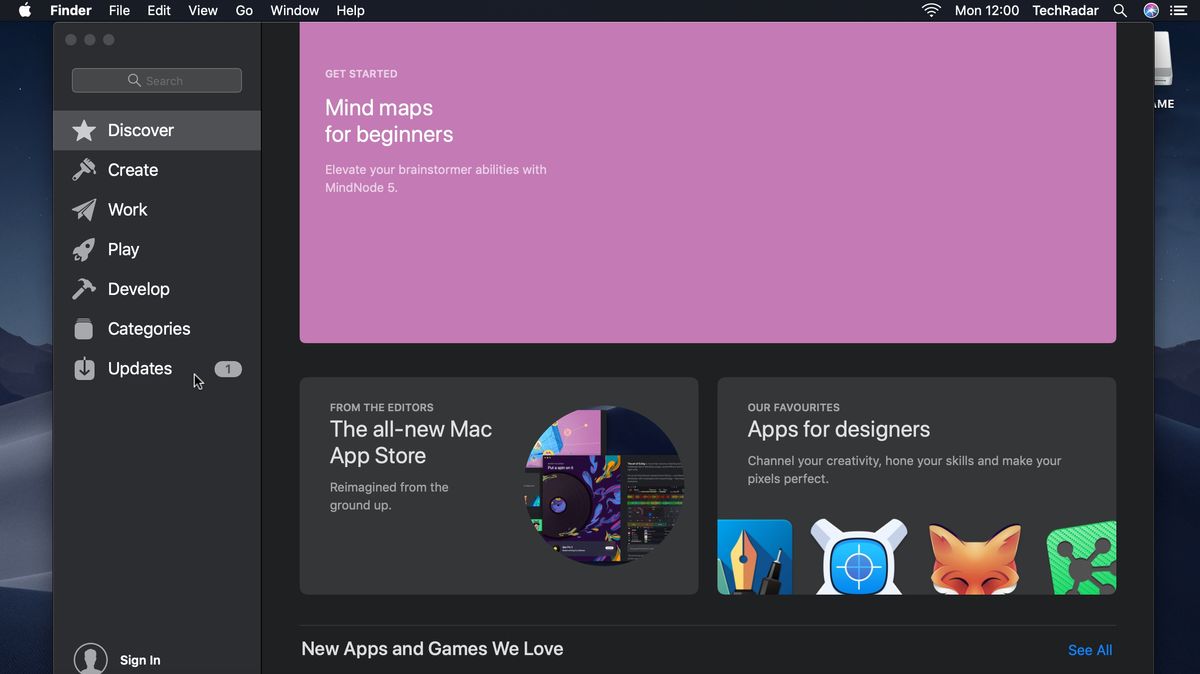
Task: Select the Create paintbrush icon in sidebar
Action: point(84,170)
